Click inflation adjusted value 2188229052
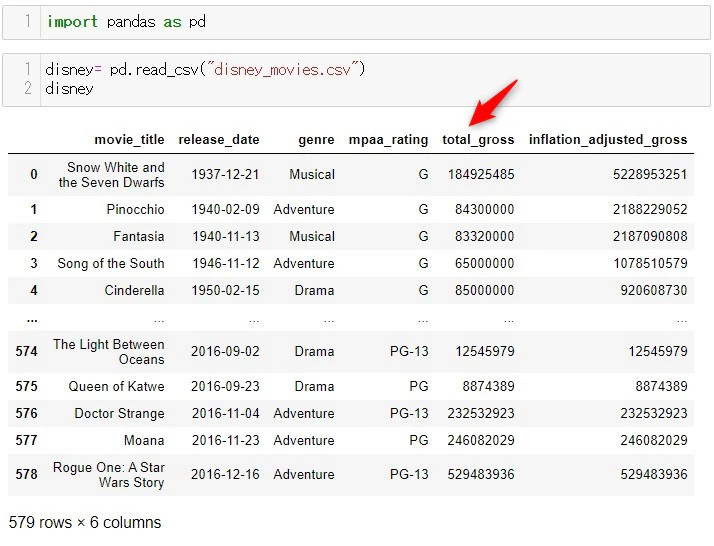 tap(650, 209)
